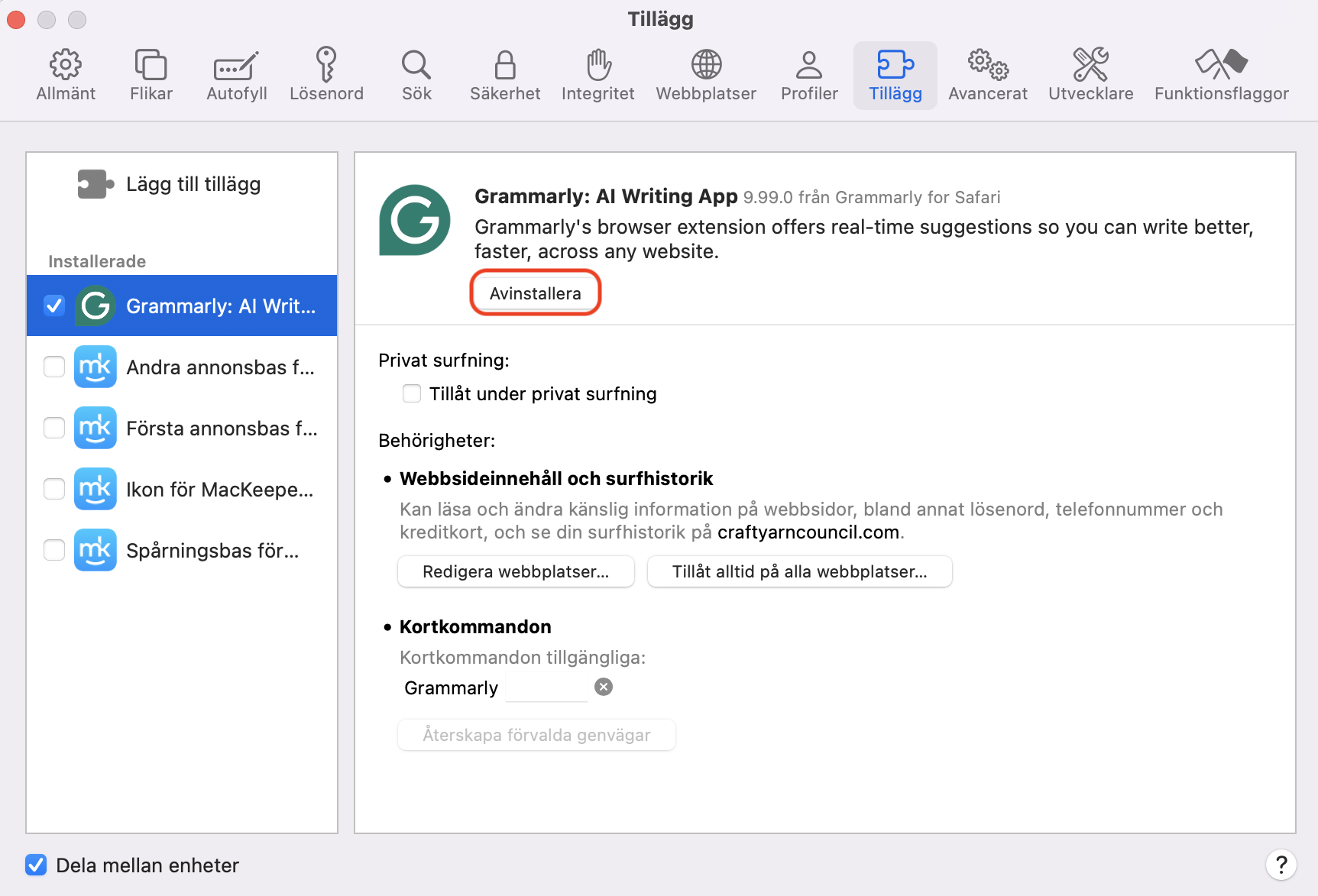Viewport: 1318px width, 896px height.
Task: Click the Webbsideinnehåll och surfhistorik heading
Action: point(556,479)
